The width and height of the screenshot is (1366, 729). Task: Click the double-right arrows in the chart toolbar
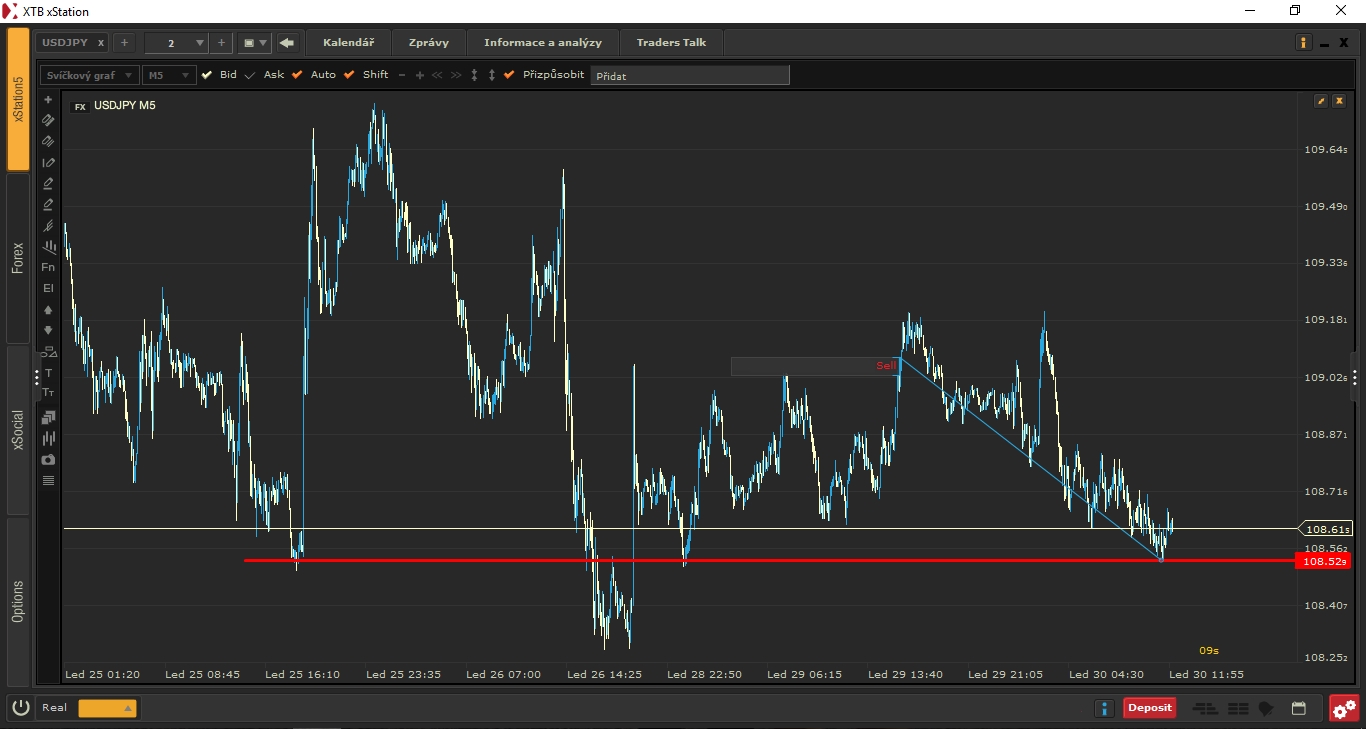[456, 75]
